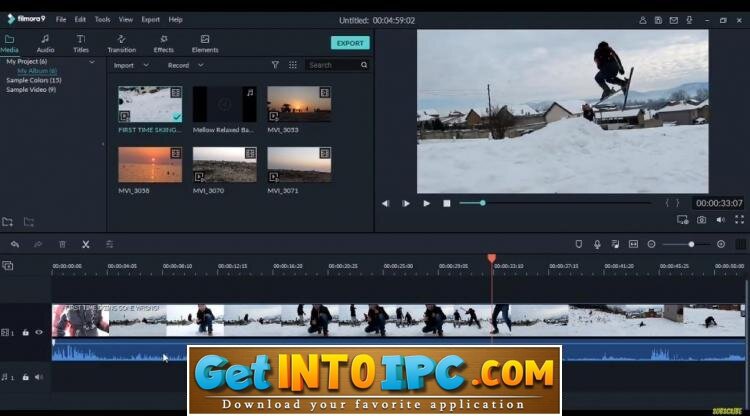
Task: Click the redo arrow icon
Action: click(38, 244)
